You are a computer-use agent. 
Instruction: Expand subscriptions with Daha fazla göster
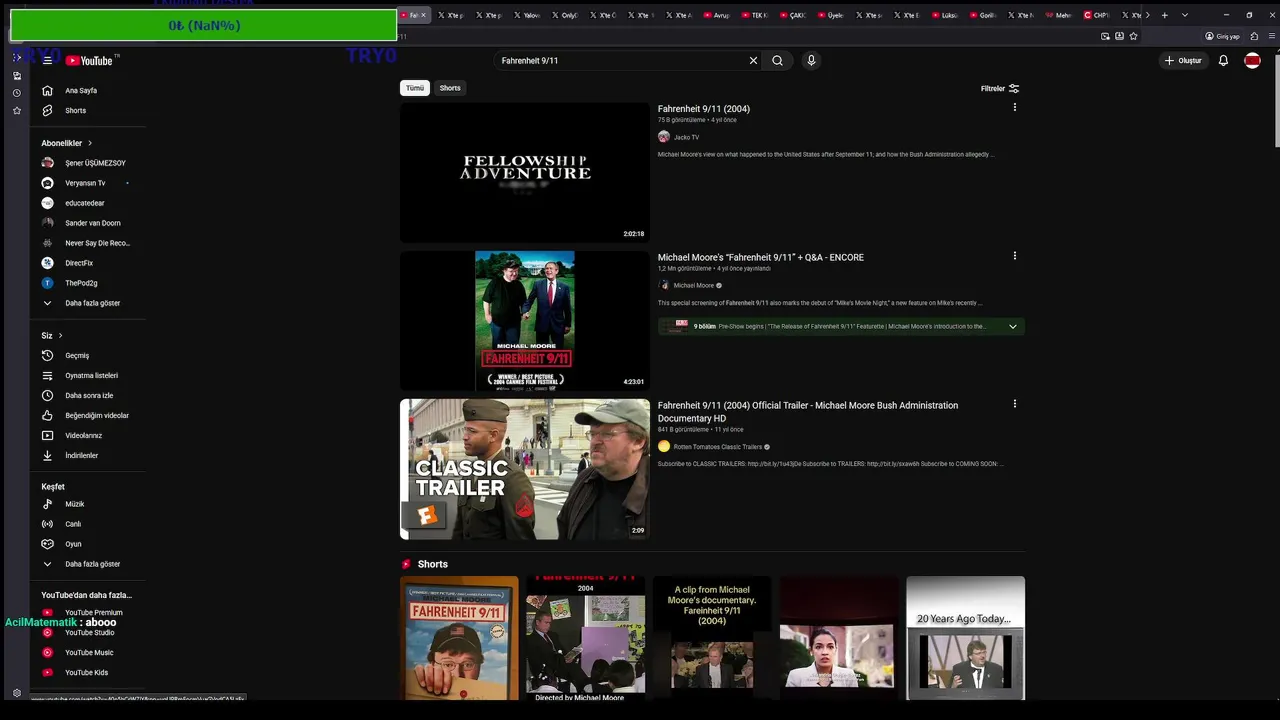(86, 303)
